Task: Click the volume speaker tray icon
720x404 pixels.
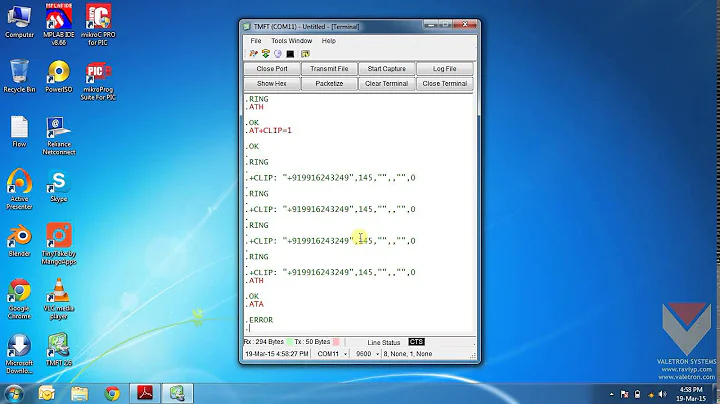Action: 662,394
